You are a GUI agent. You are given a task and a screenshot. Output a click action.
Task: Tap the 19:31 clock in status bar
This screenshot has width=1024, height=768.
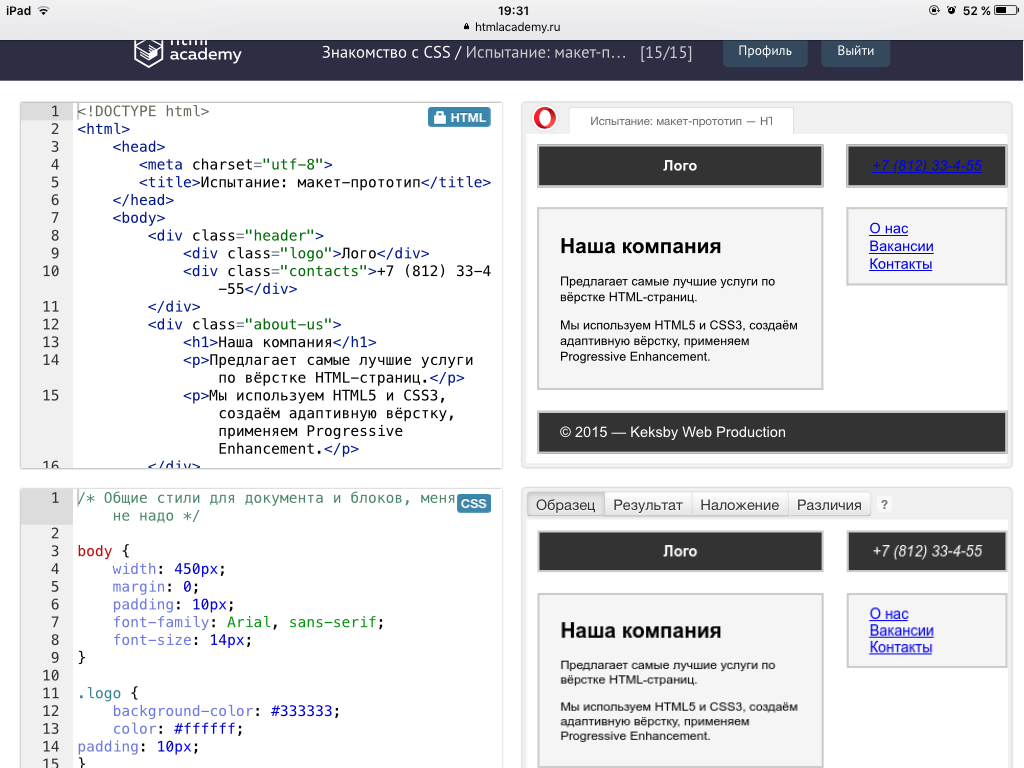click(513, 10)
